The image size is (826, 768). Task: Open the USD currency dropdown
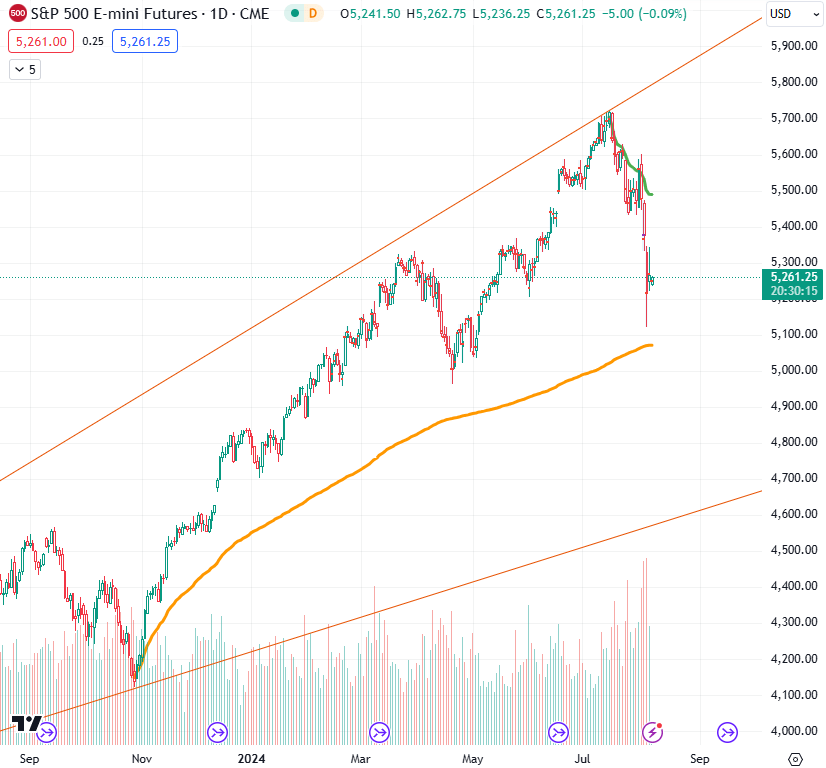pos(793,14)
